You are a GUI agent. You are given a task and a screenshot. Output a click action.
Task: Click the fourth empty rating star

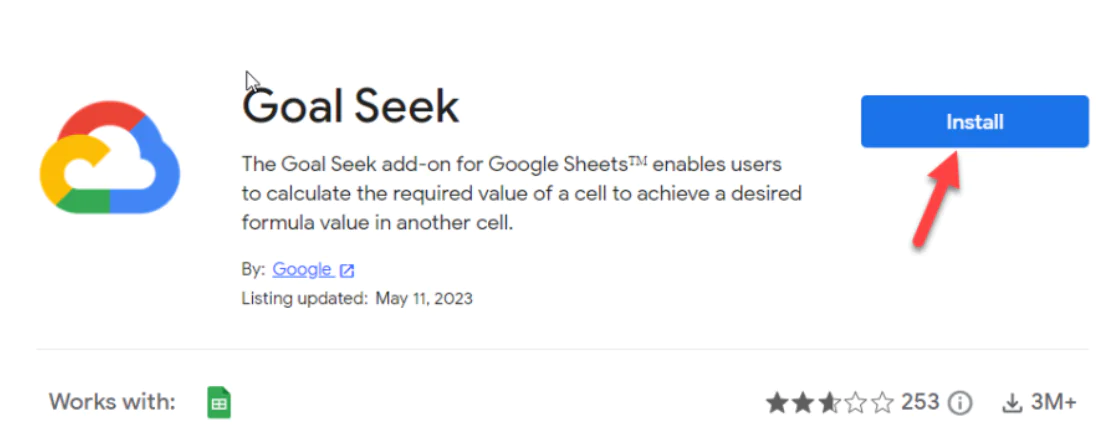(854, 403)
